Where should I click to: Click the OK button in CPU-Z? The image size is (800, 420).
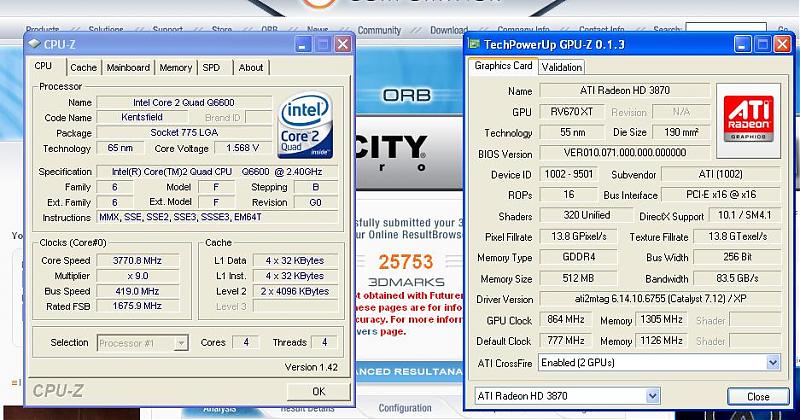click(x=318, y=391)
